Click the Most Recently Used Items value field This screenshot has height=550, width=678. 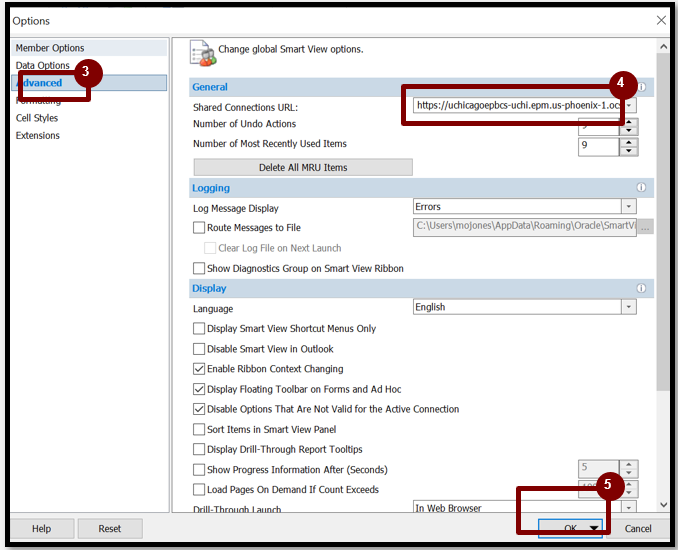coord(599,147)
